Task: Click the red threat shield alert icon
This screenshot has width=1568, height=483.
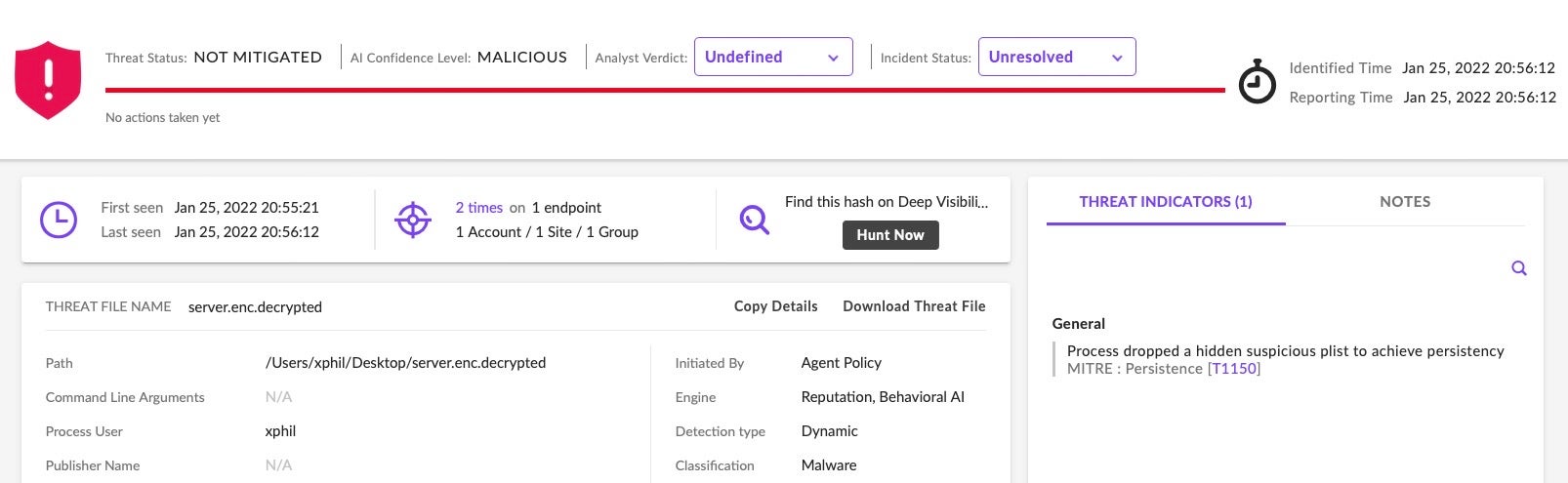Action: [x=48, y=80]
